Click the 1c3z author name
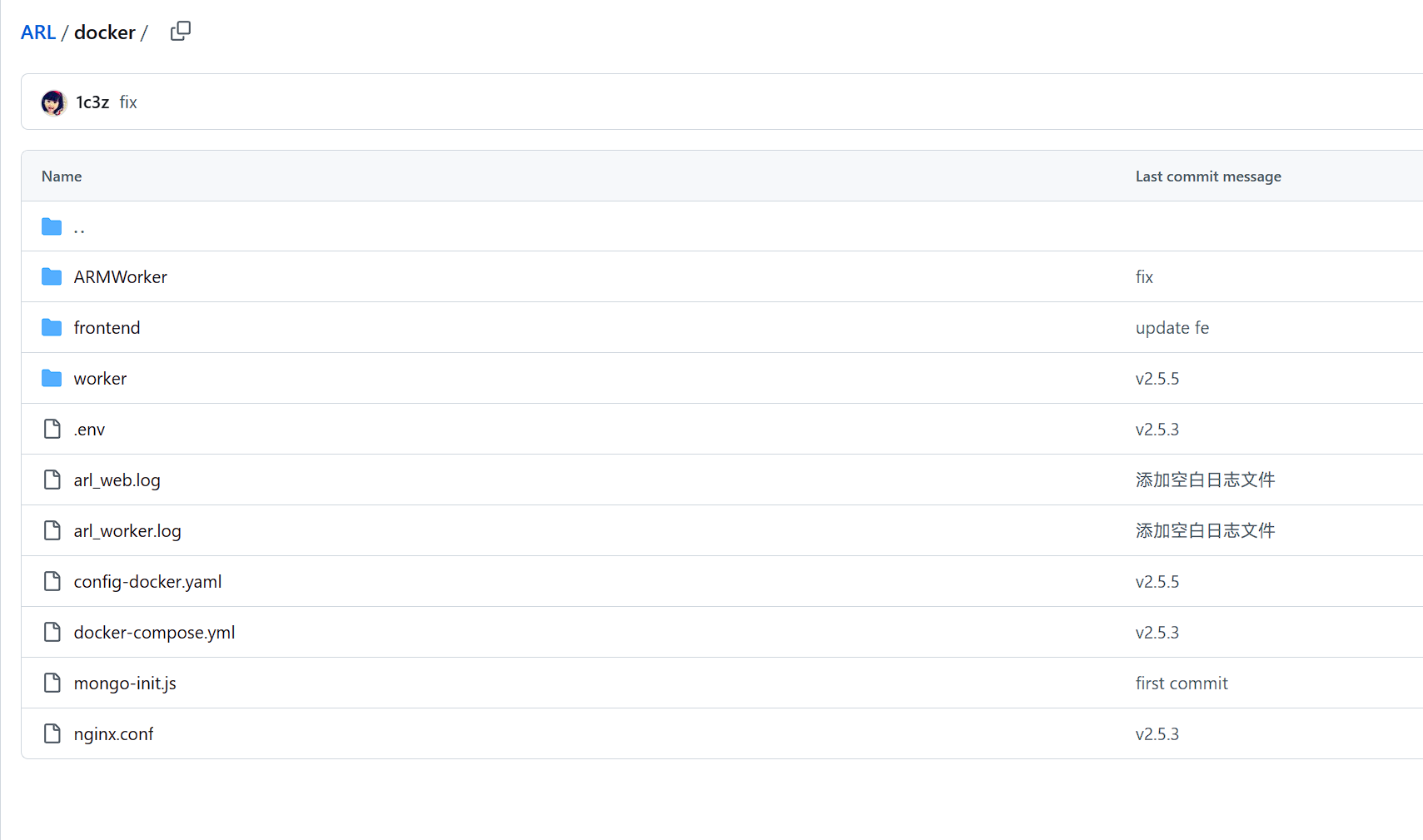Image resolution: width=1423 pixels, height=840 pixels. coord(92,102)
